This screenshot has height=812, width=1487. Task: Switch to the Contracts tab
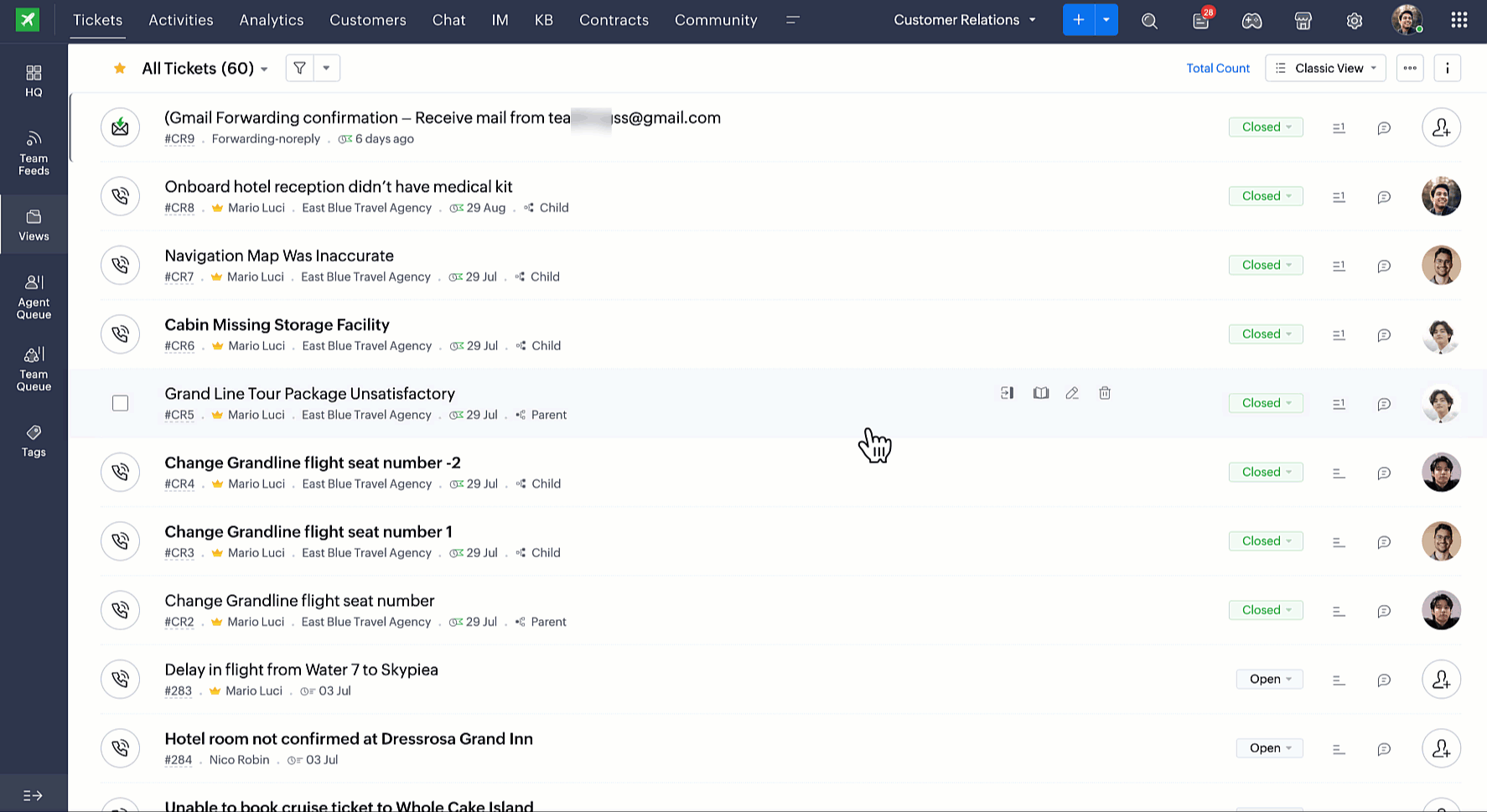coord(614,20)
